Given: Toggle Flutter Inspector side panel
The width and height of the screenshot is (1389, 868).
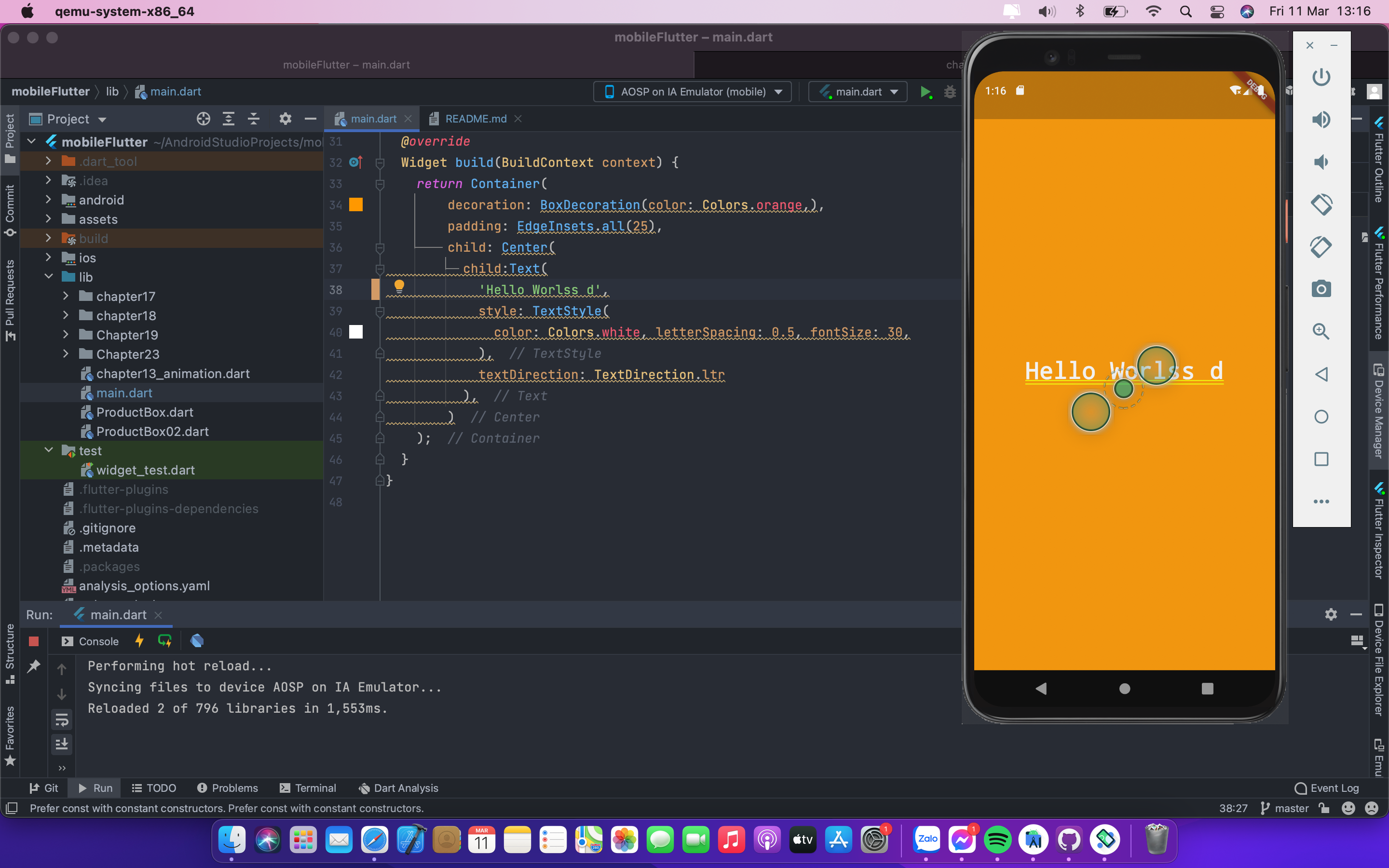Looking at the screenshot, I should 1379,531.
